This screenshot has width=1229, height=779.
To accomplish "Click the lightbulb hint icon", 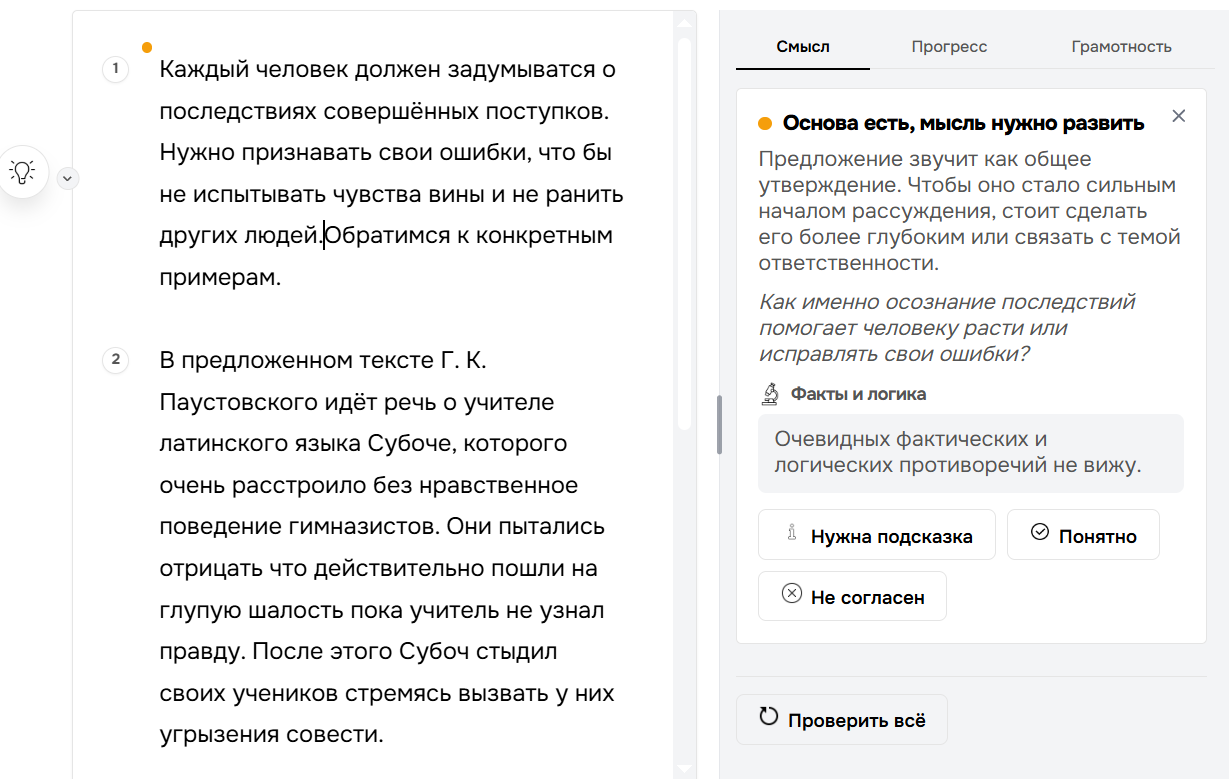I will pyautogui.click(x=23, y=171).
